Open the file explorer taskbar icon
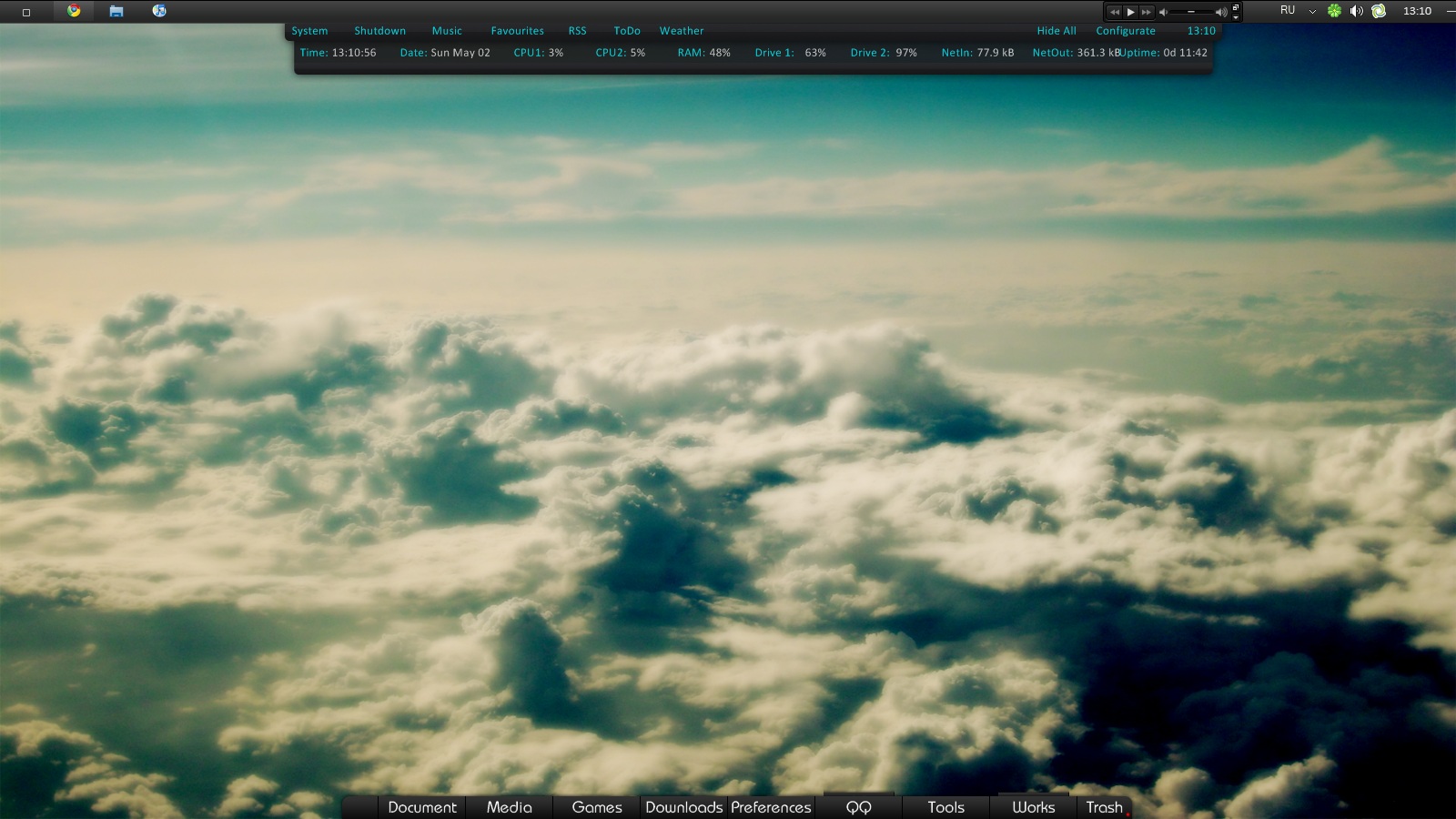1456x819 pixels. (116, 11)
